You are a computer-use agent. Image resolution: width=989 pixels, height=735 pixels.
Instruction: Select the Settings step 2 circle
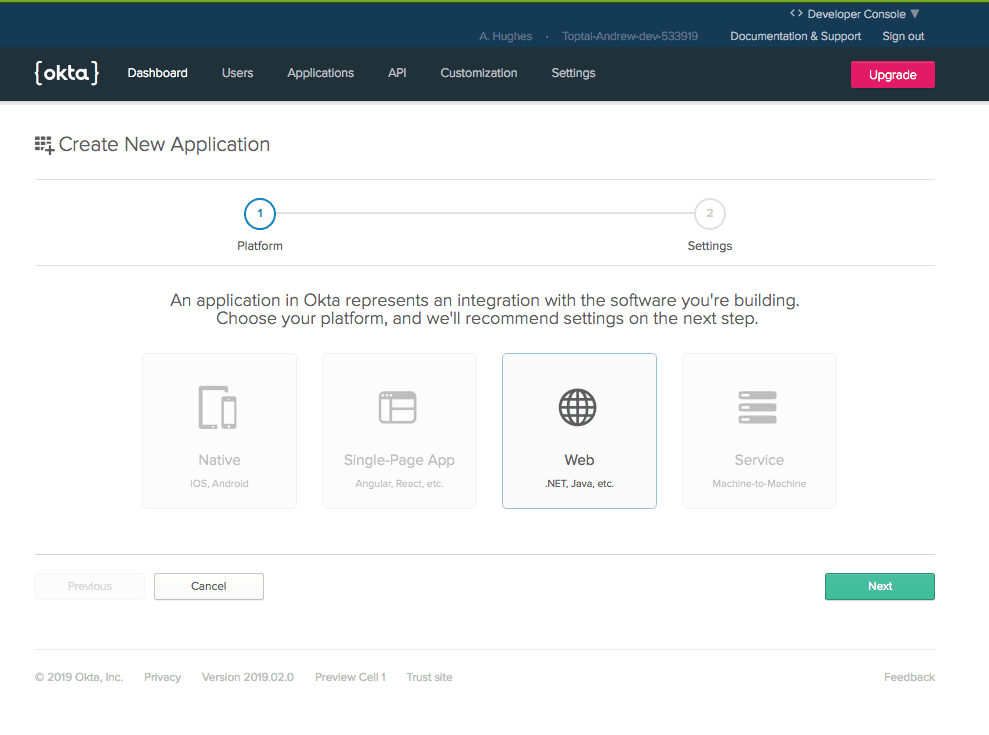(x=710, y=214)
